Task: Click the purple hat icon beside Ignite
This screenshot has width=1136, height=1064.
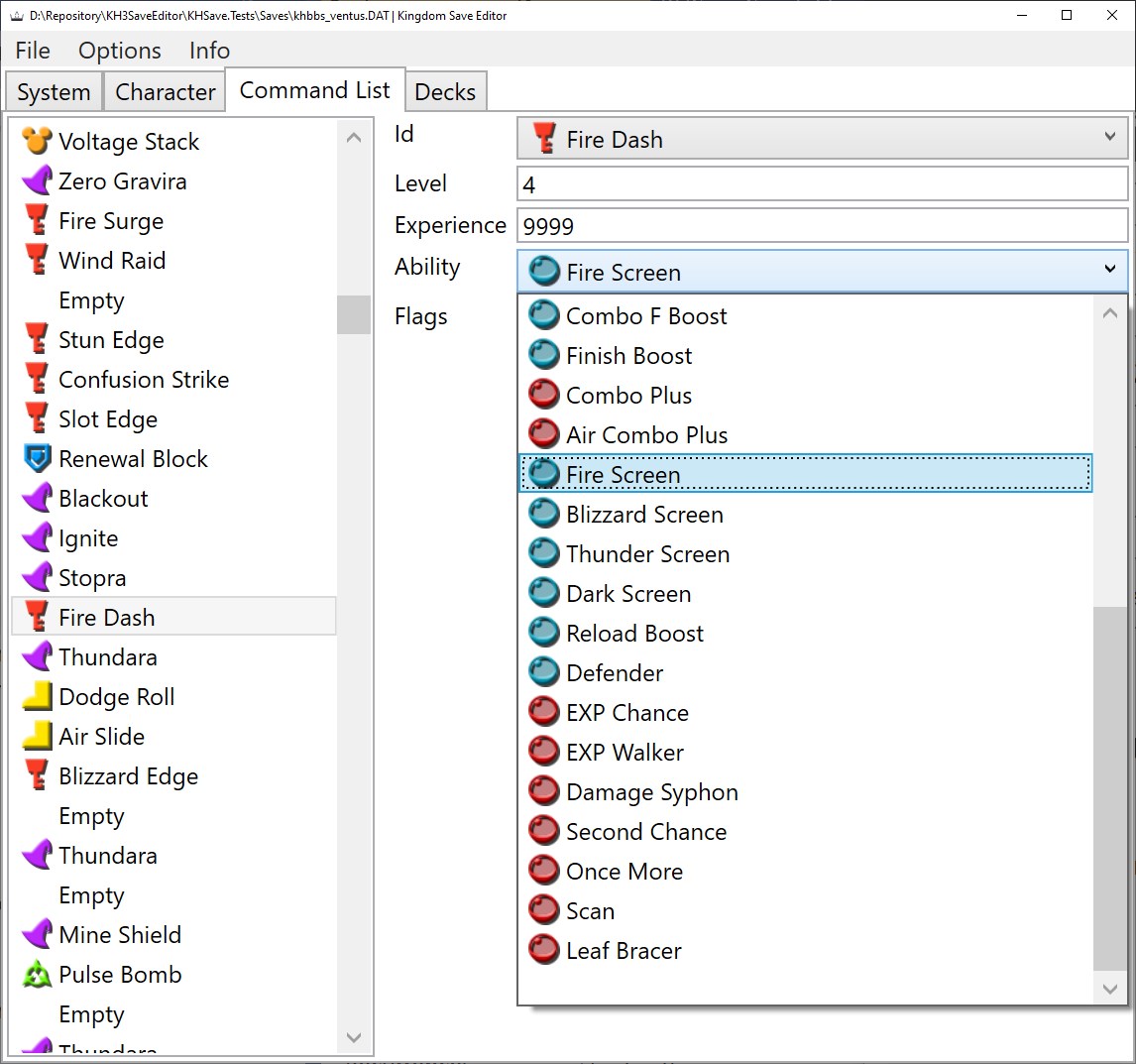Action: click(37, 537)
